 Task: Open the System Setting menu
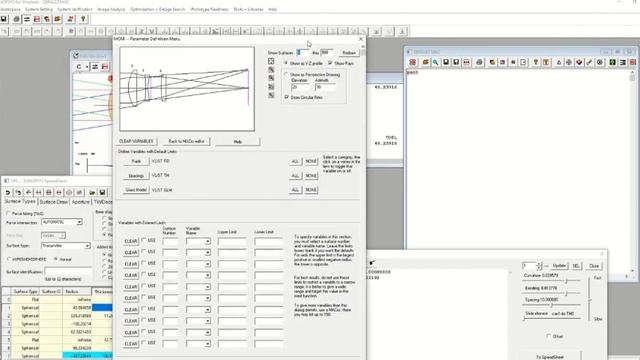(x=39, y=9)
